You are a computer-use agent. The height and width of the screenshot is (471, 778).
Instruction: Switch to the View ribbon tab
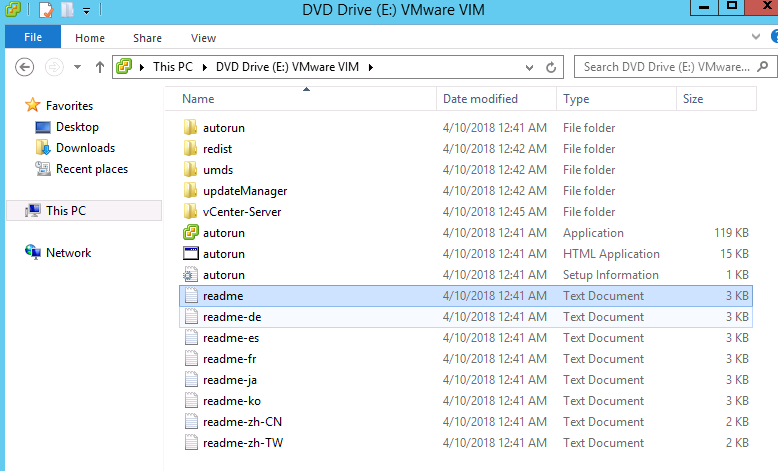pos(203,38)
